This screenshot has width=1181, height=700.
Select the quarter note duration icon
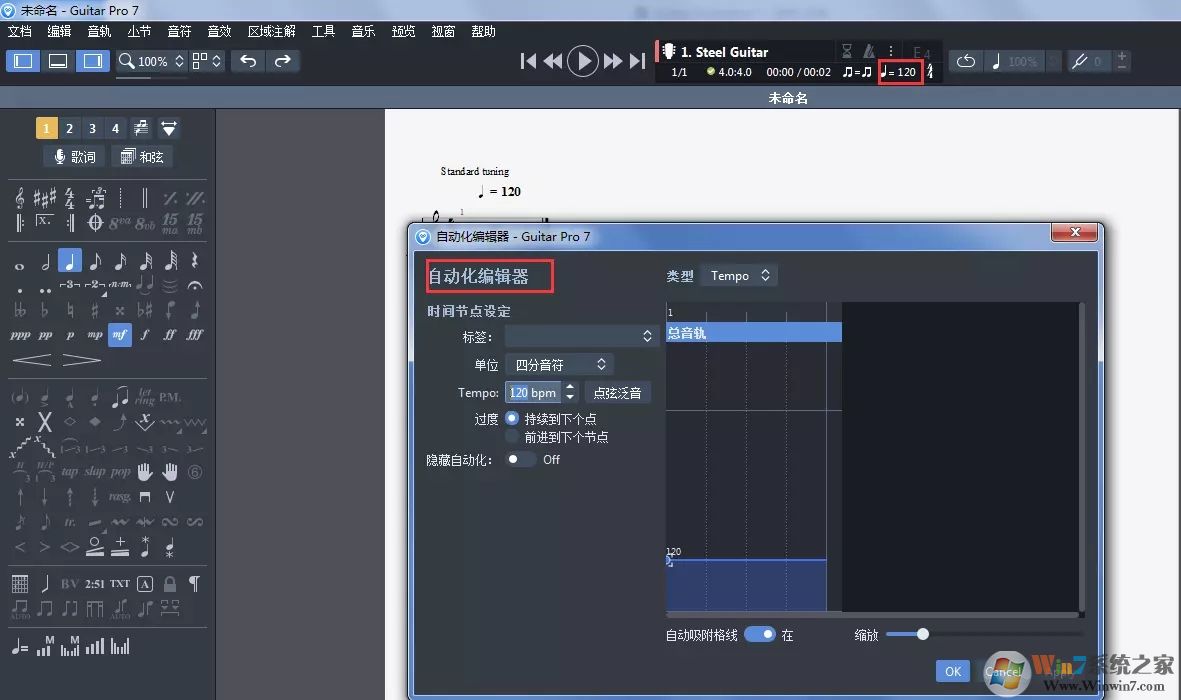tap(70, 261)
